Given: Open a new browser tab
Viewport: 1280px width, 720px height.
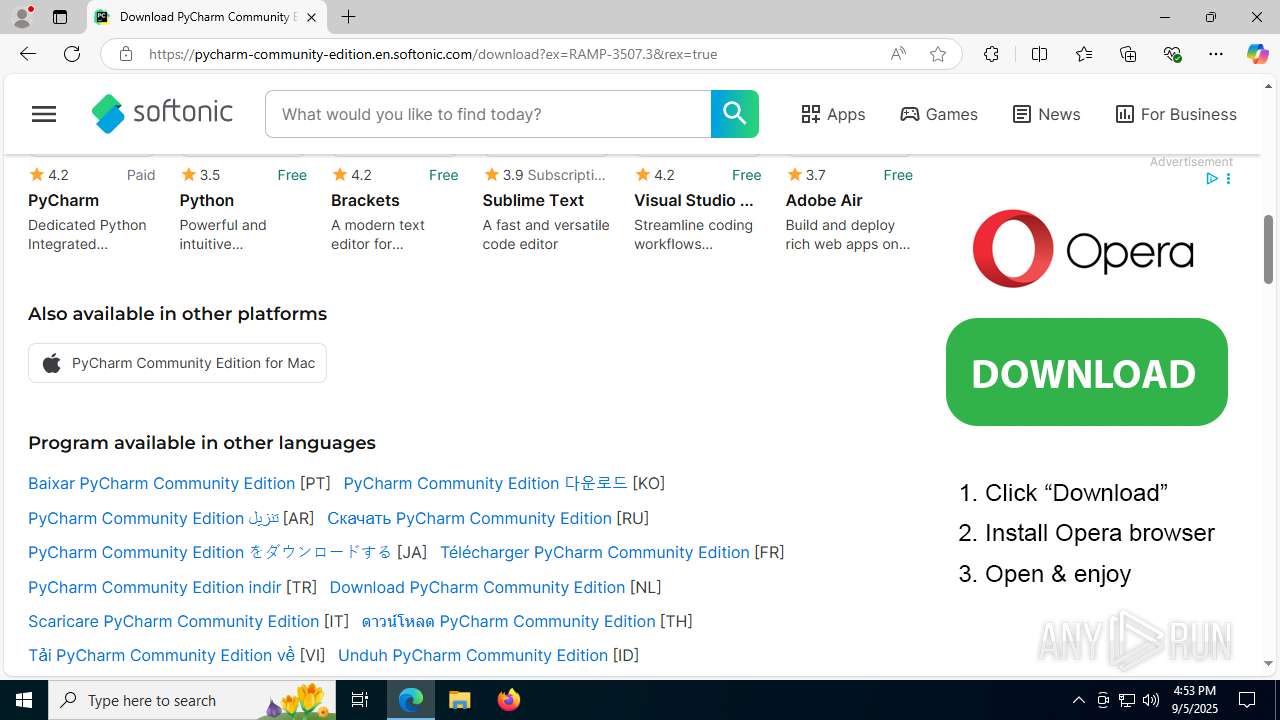Looking at the screenshot, I should (348, 17).
